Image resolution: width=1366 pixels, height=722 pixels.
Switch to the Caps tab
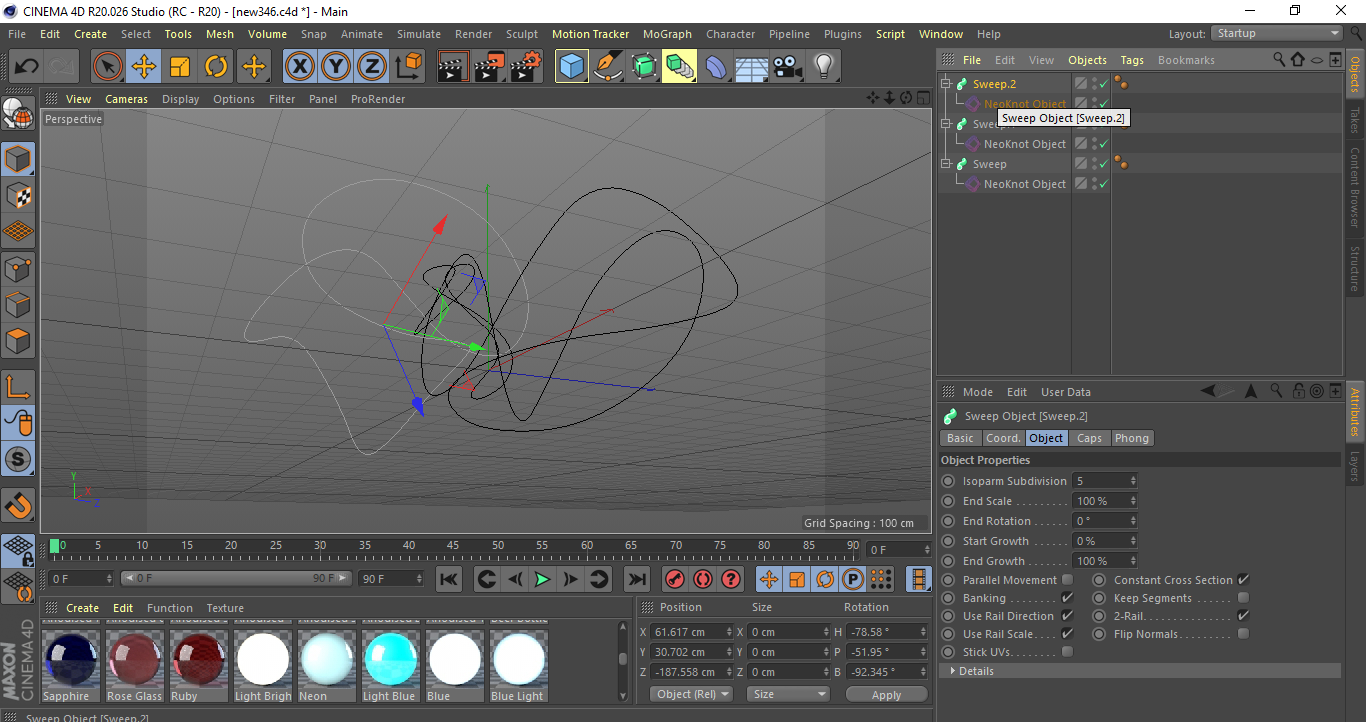[x=1089, y=438]
